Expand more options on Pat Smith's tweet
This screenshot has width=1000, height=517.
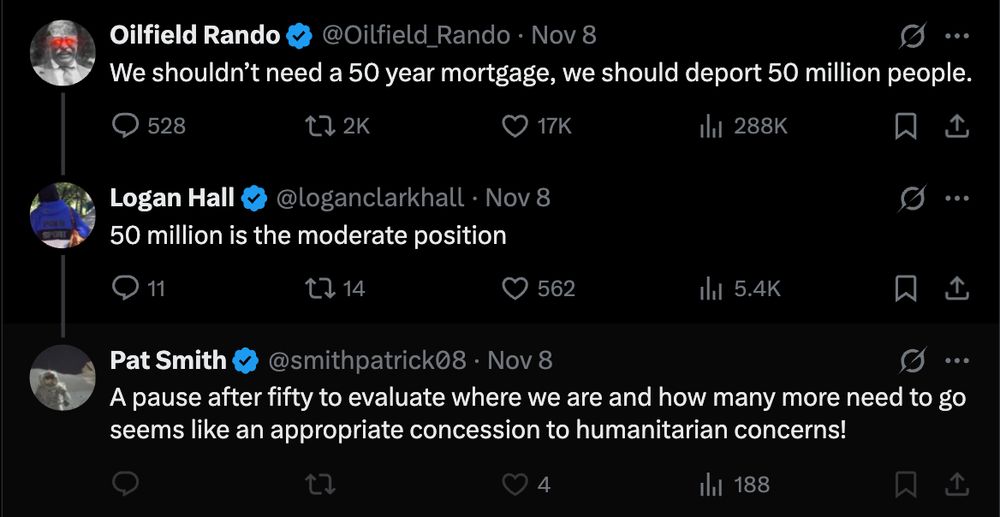957,360
